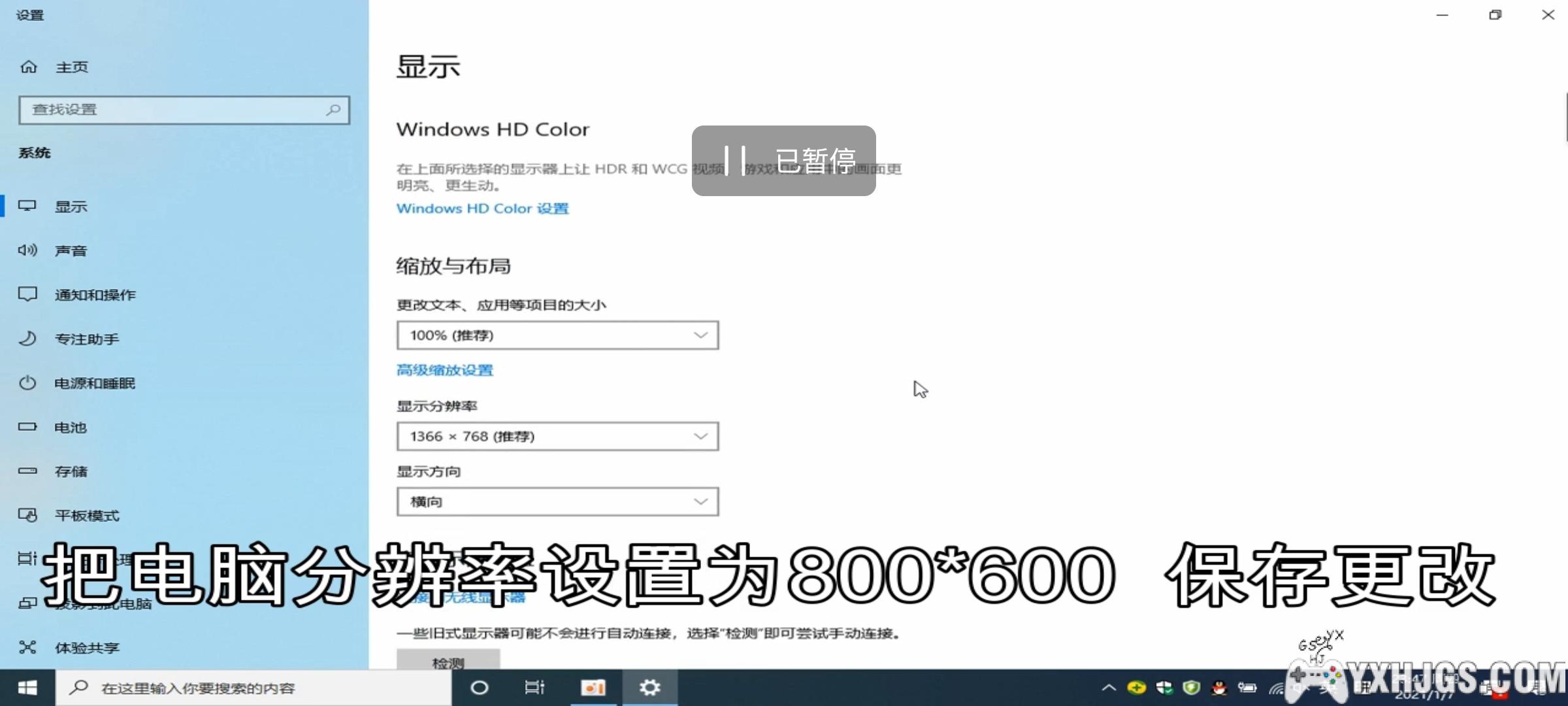This screenshot has width=1568, height=706.
Task: Open the Task View taskbar icon
Action: (534, 688)
